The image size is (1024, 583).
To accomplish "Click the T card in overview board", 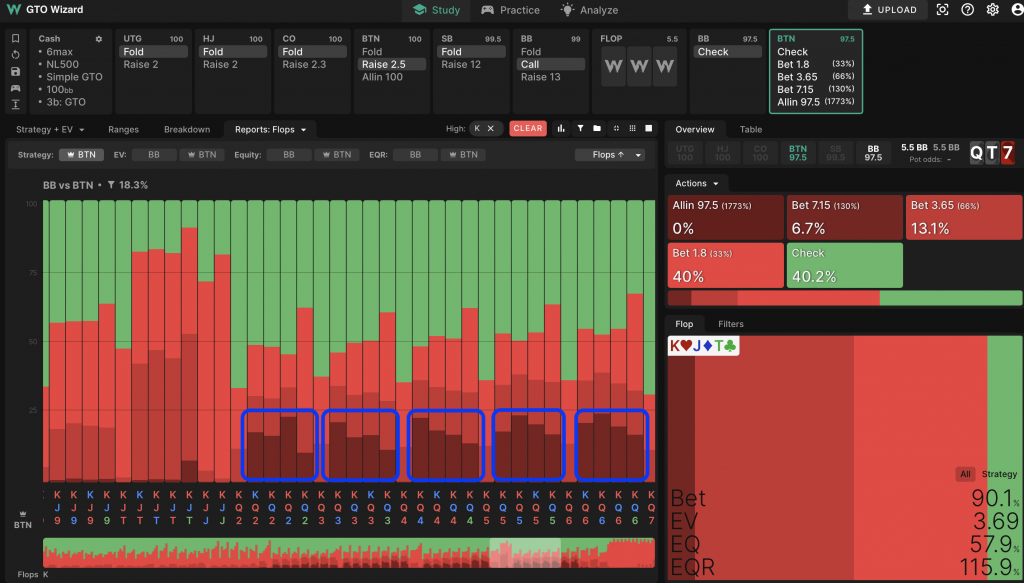I will (992, 153).
